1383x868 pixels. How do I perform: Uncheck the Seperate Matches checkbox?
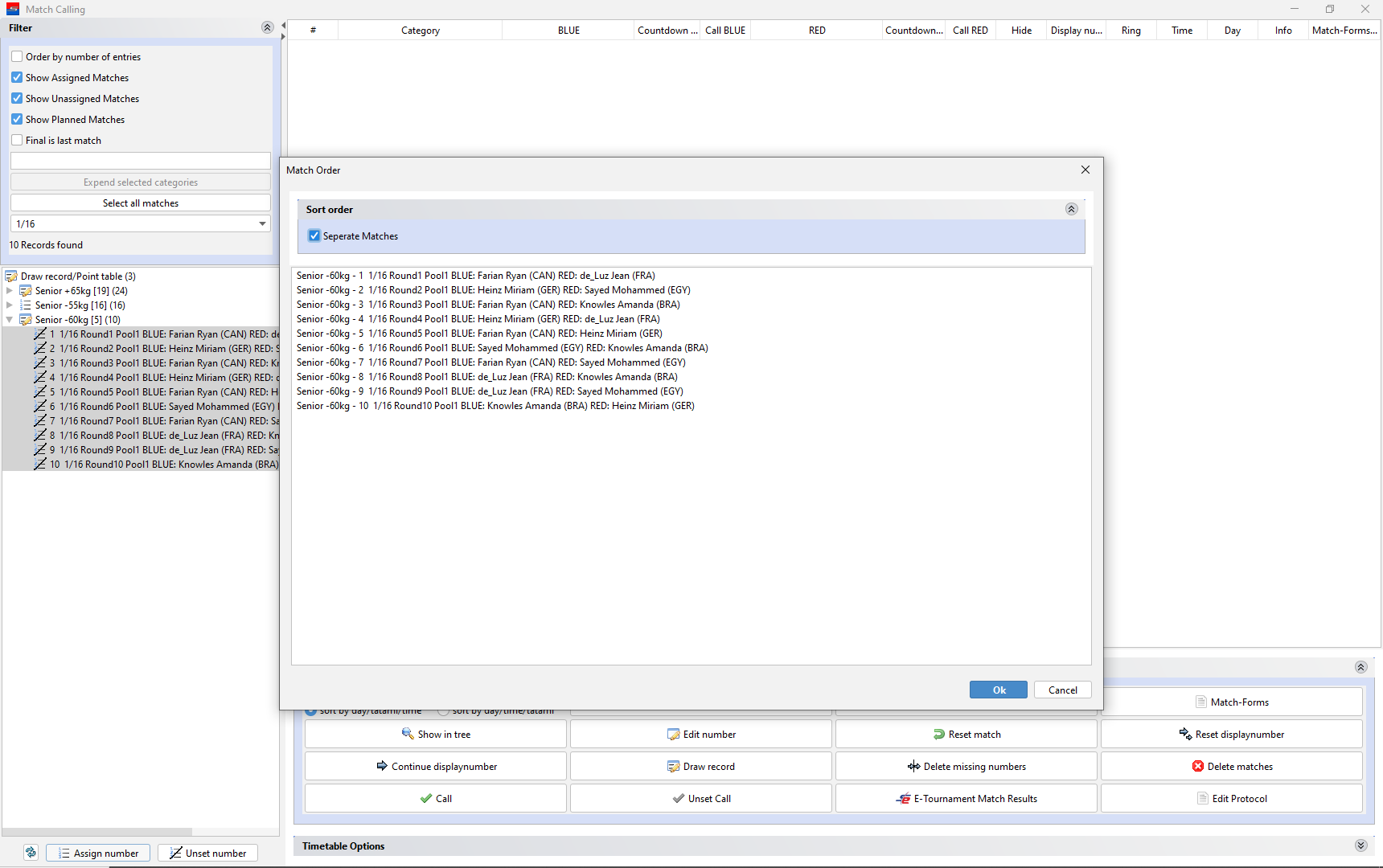(314, 236)
